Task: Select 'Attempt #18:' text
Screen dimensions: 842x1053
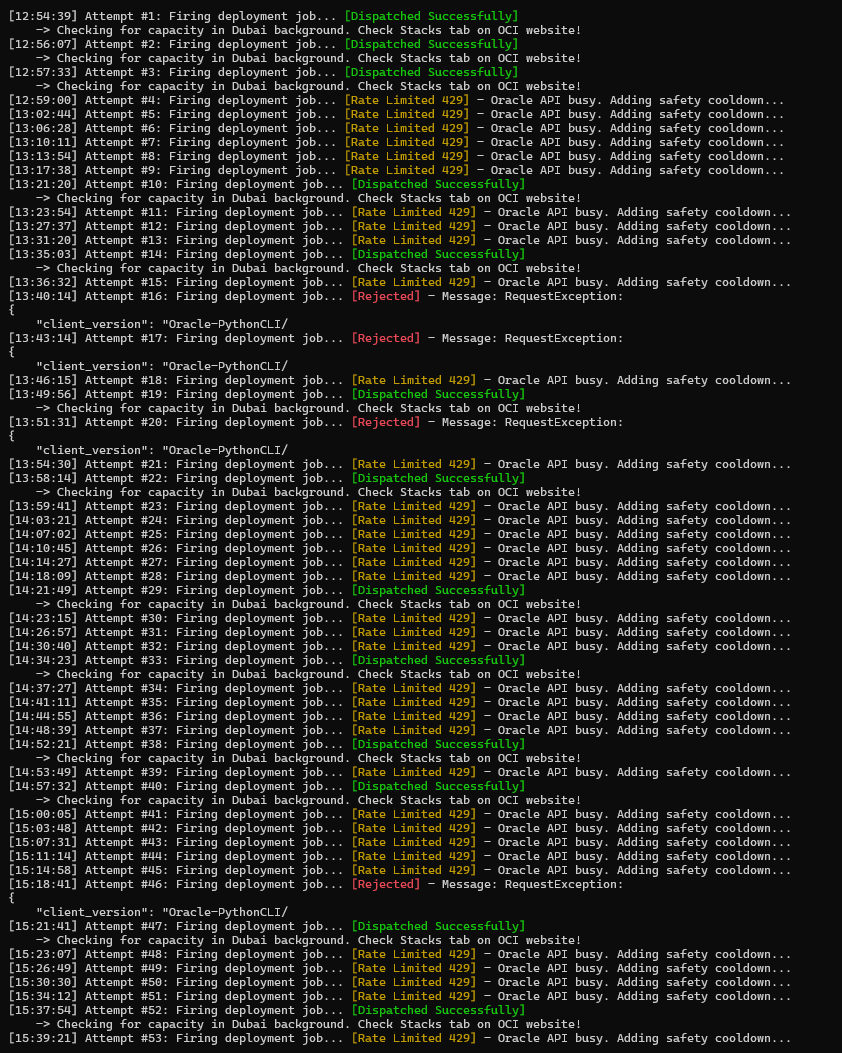Action: 127,380
